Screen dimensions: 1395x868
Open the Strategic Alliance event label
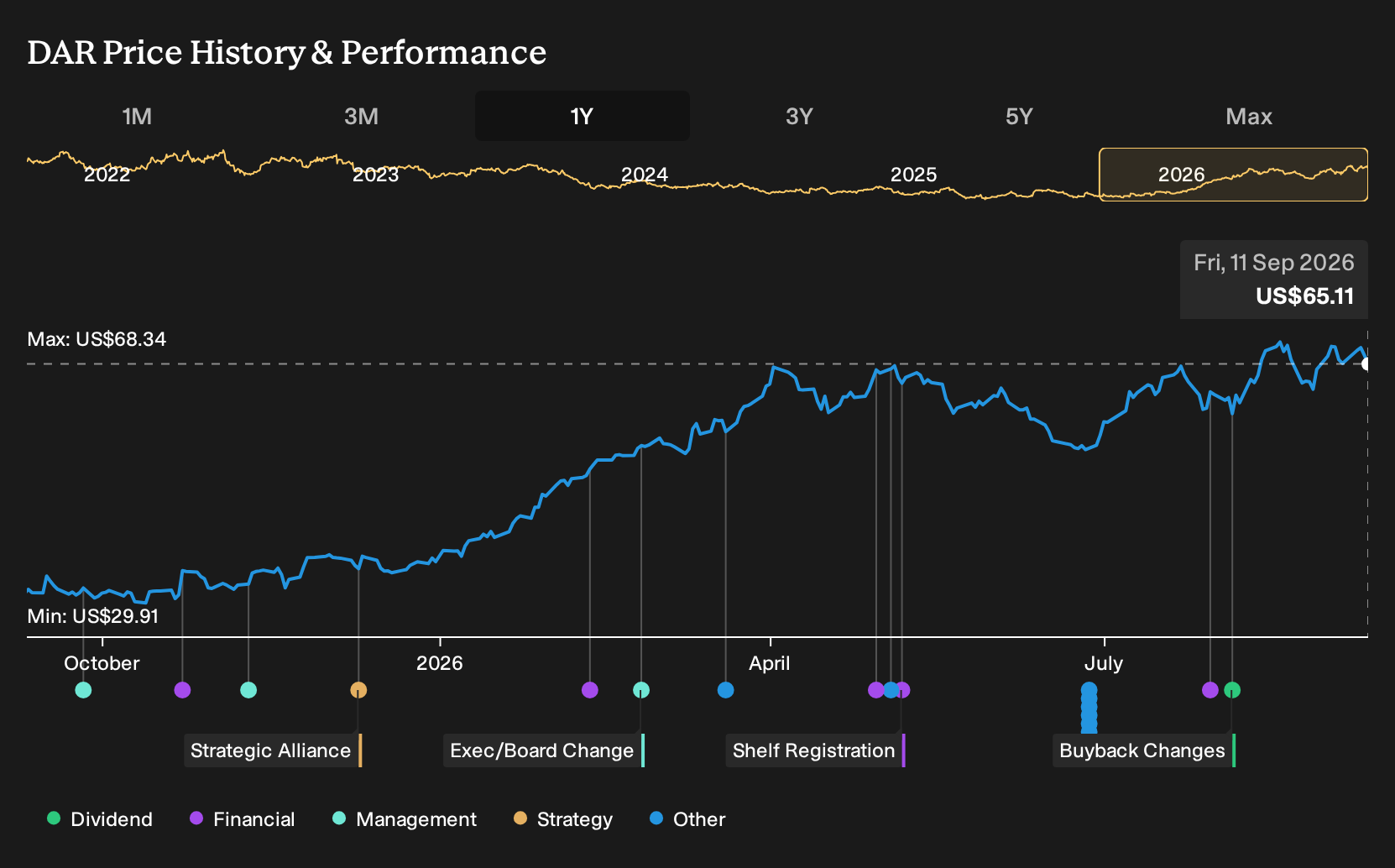pyautogui.click(x=273, y=750)
